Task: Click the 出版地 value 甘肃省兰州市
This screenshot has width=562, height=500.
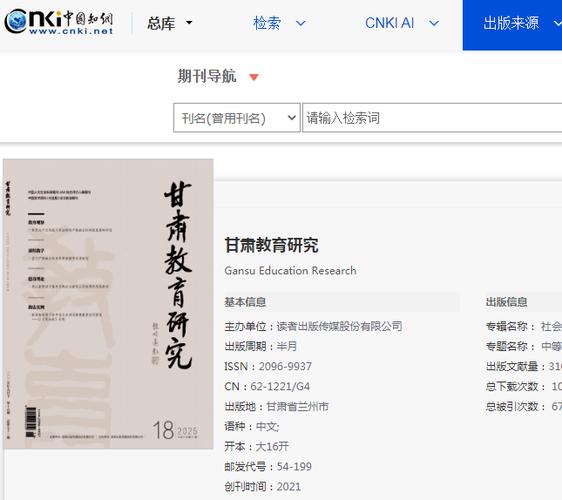Action: [297, 406]
